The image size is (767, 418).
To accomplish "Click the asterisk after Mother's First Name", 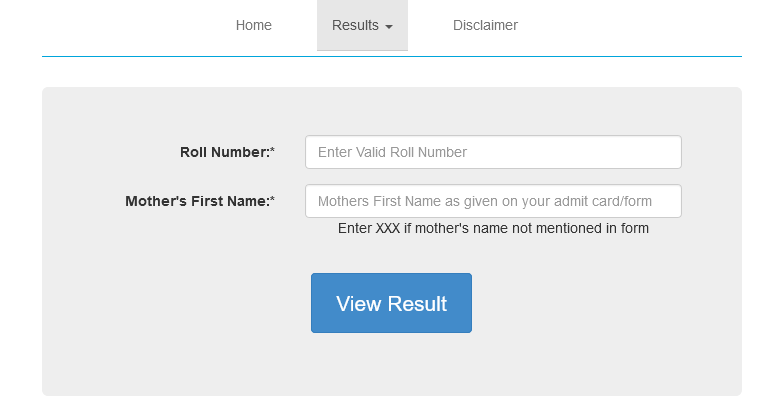I will 272,199.
